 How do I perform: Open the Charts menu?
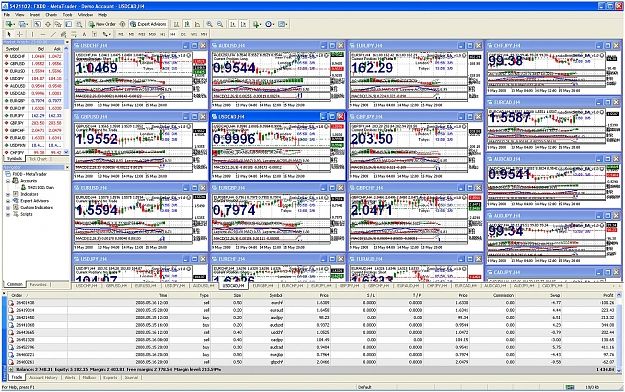[51, 15]
